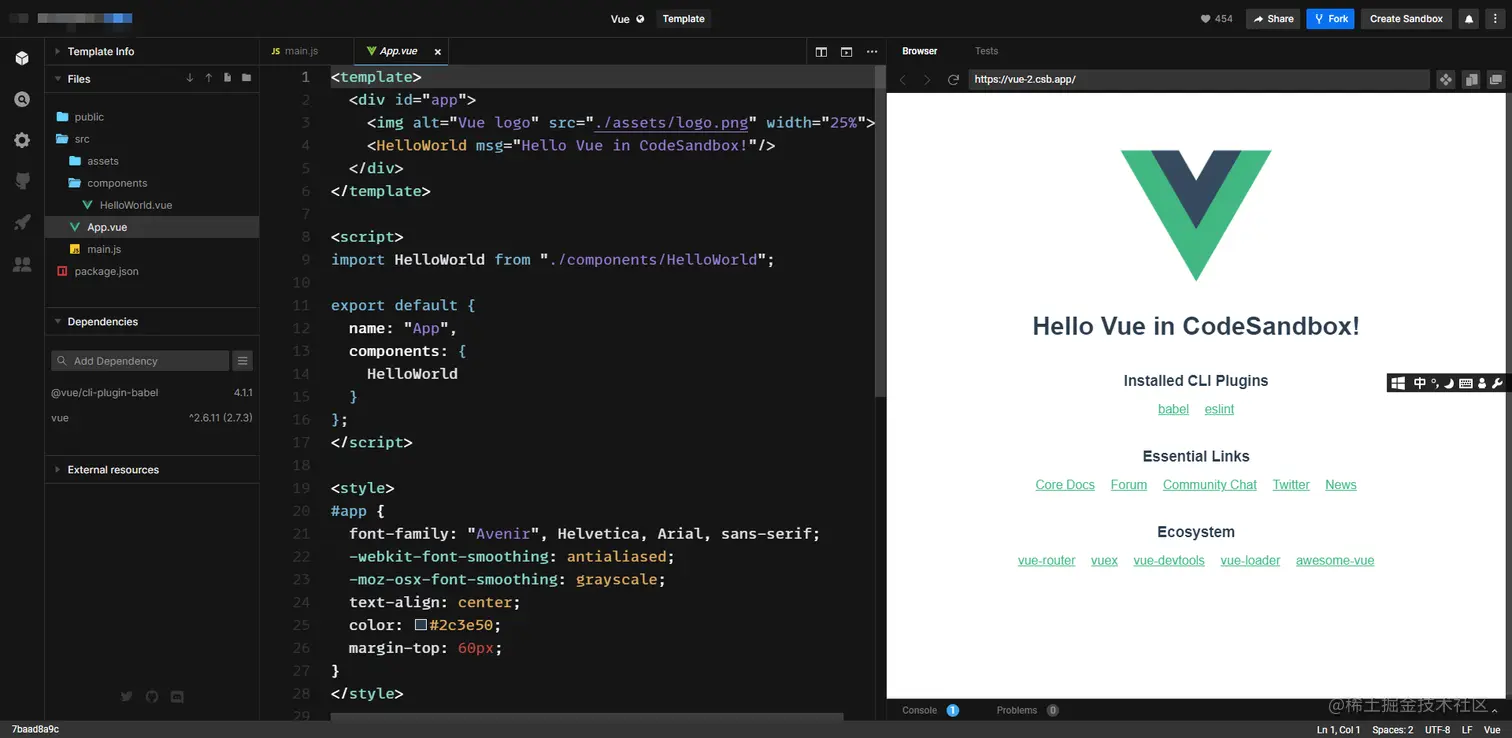Click the heart like icon with 454
1512x738 pixels.
(1206, 19)
